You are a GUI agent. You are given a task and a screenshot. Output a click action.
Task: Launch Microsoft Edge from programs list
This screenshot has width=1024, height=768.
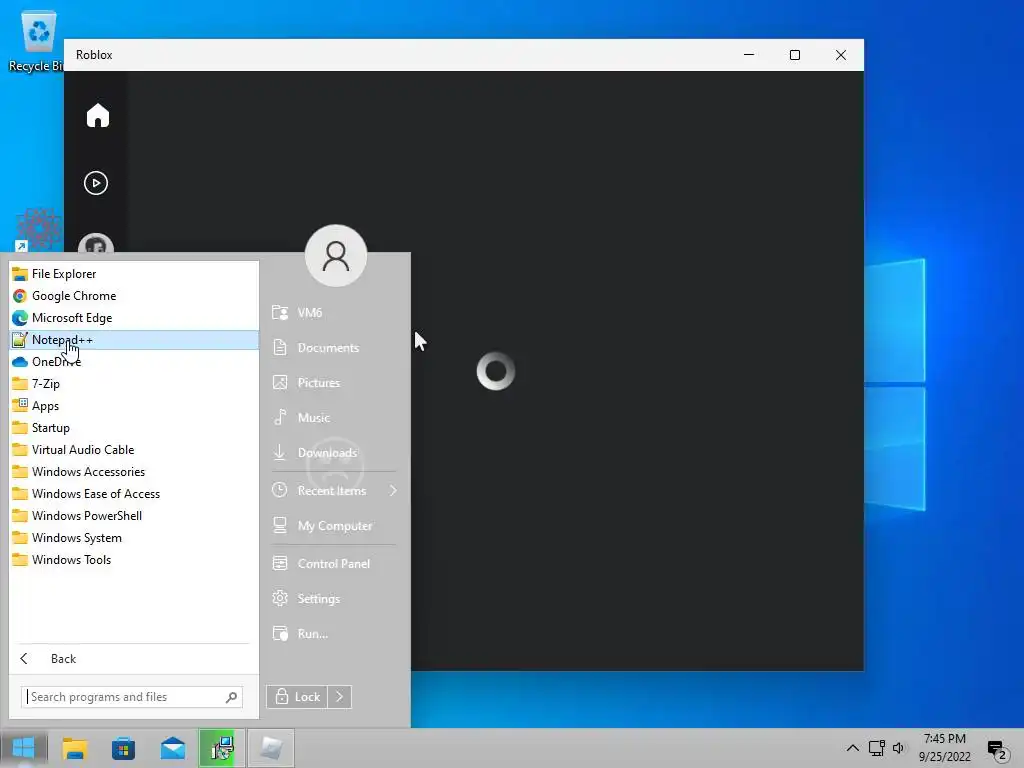[134, 318]
